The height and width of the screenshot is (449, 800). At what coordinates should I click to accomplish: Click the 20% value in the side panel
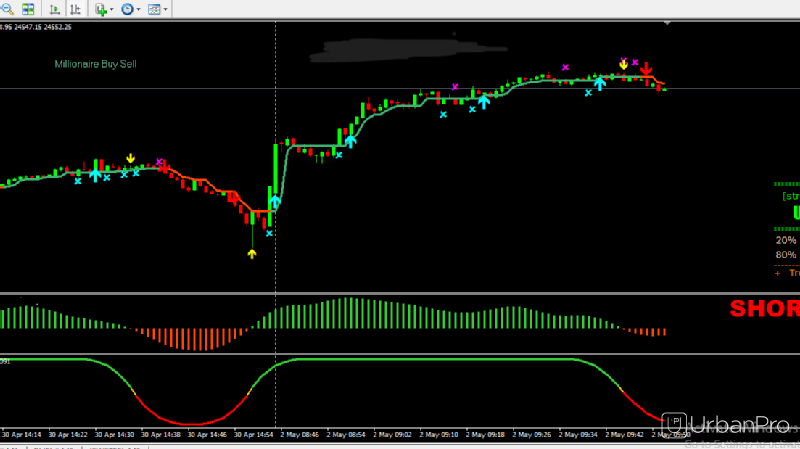(786, 239)
